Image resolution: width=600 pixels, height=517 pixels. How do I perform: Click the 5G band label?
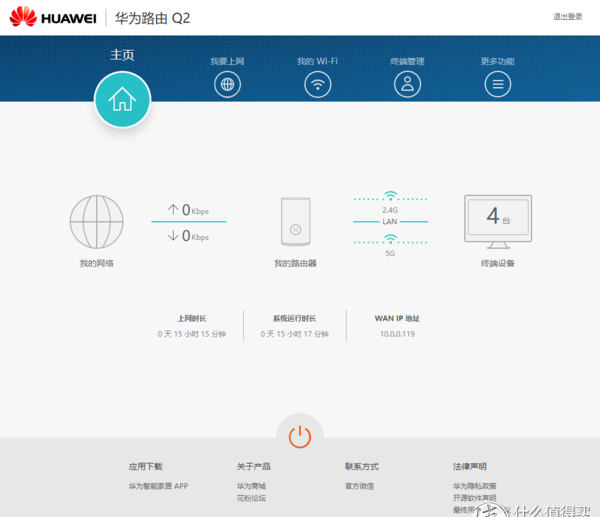390,253
